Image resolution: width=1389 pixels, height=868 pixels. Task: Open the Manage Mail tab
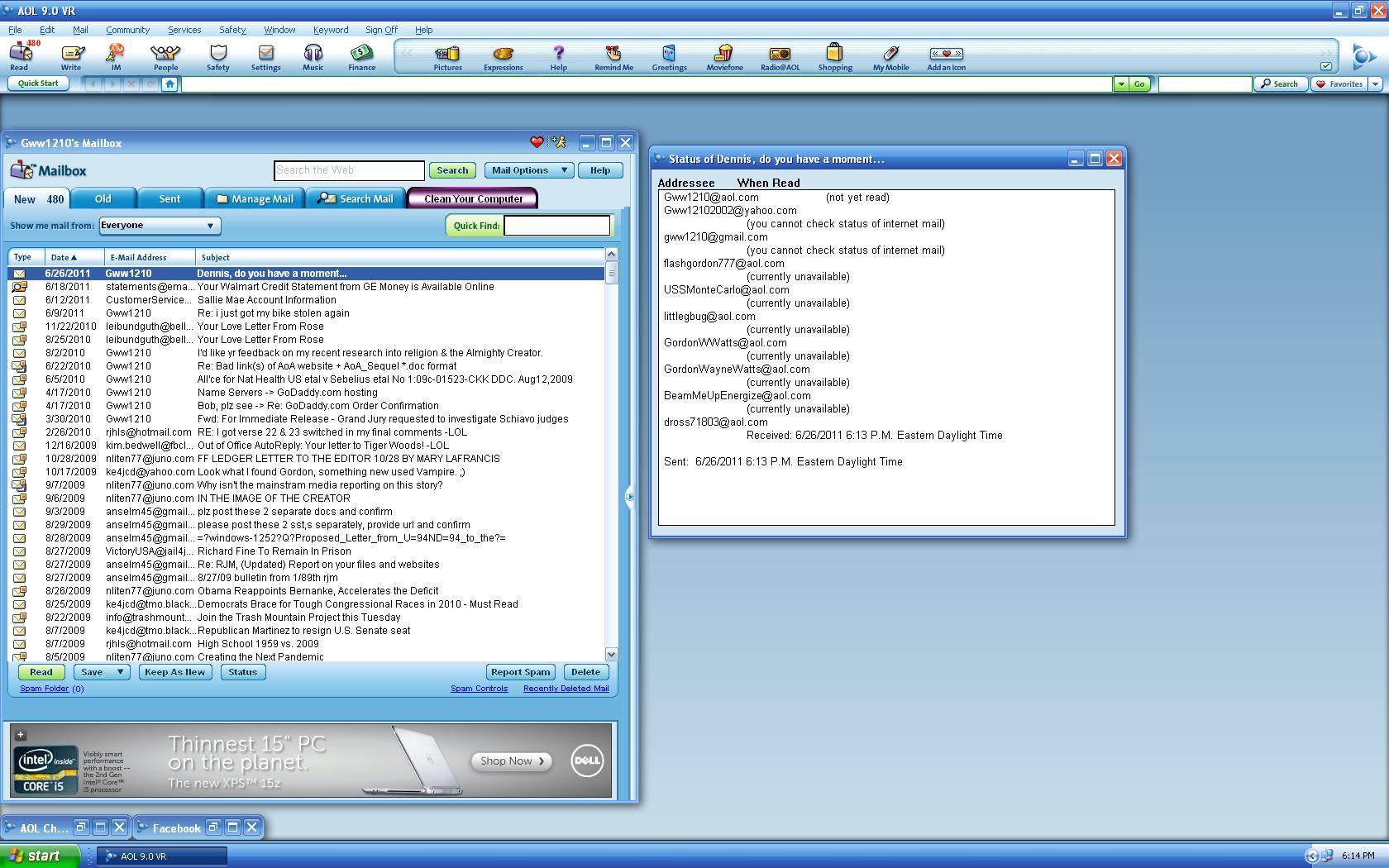tap(255, 198)
